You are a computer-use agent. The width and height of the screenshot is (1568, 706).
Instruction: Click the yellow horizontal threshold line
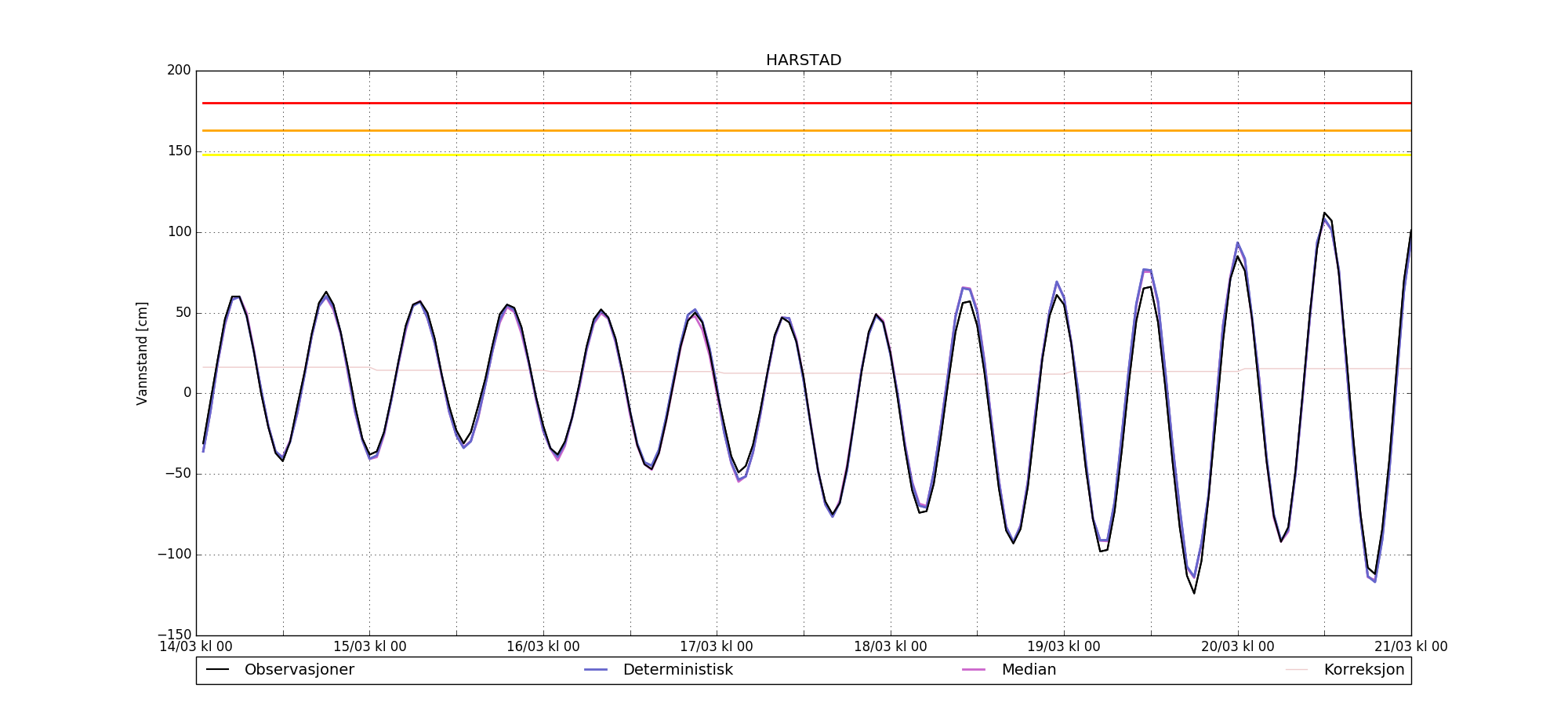pos(804,155)
